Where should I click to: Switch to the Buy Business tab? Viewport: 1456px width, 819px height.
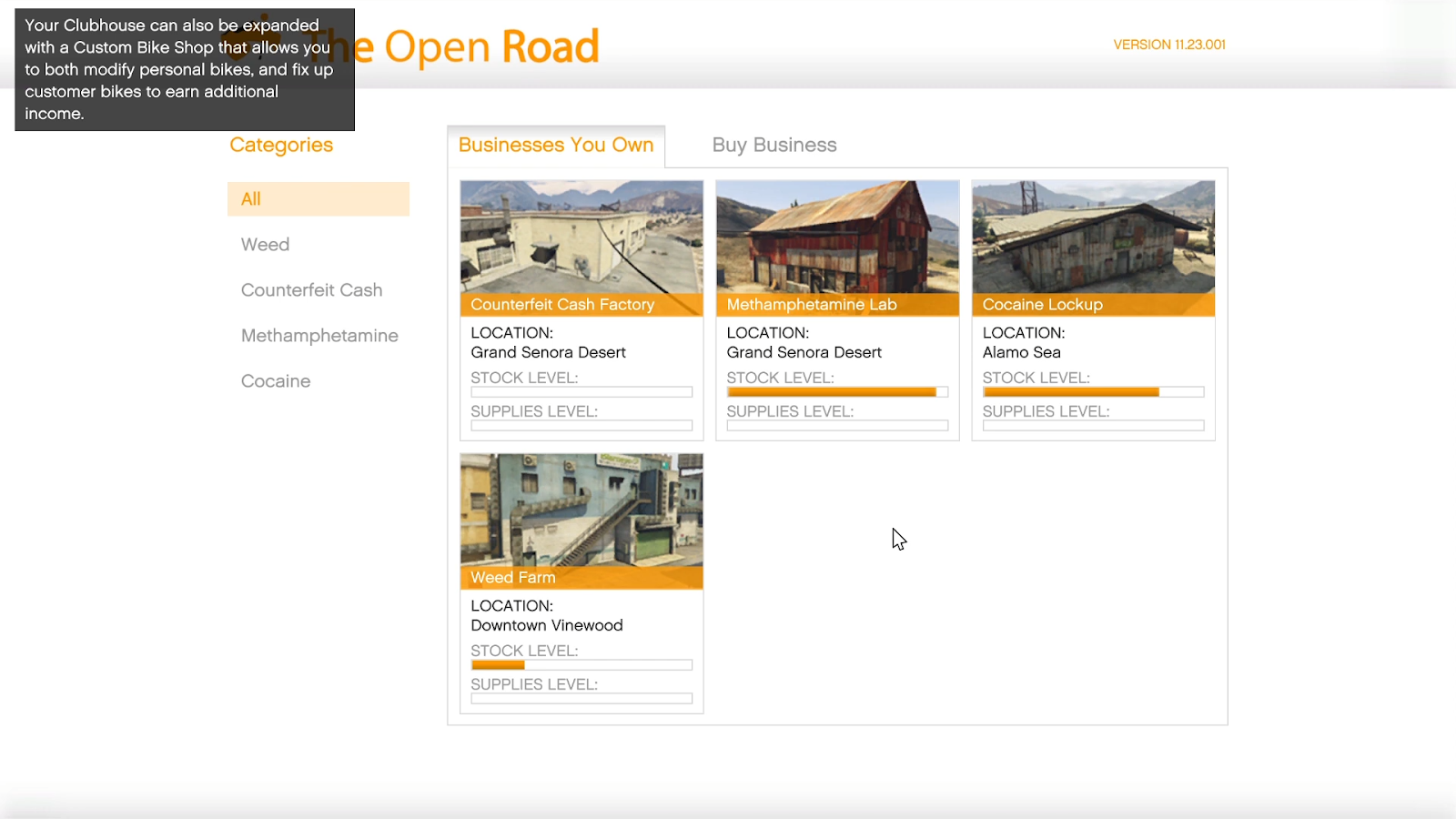coord(774,146)
